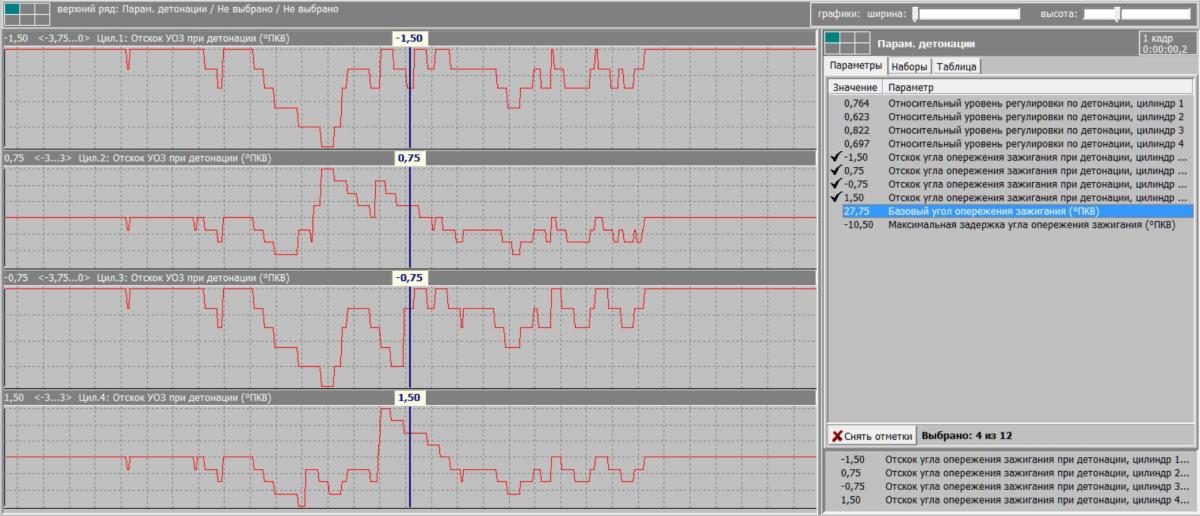Toggle checkmark on the 1,50 cylinder 4 row
The image size is (1200, 516).
click(x=836, y=198)
